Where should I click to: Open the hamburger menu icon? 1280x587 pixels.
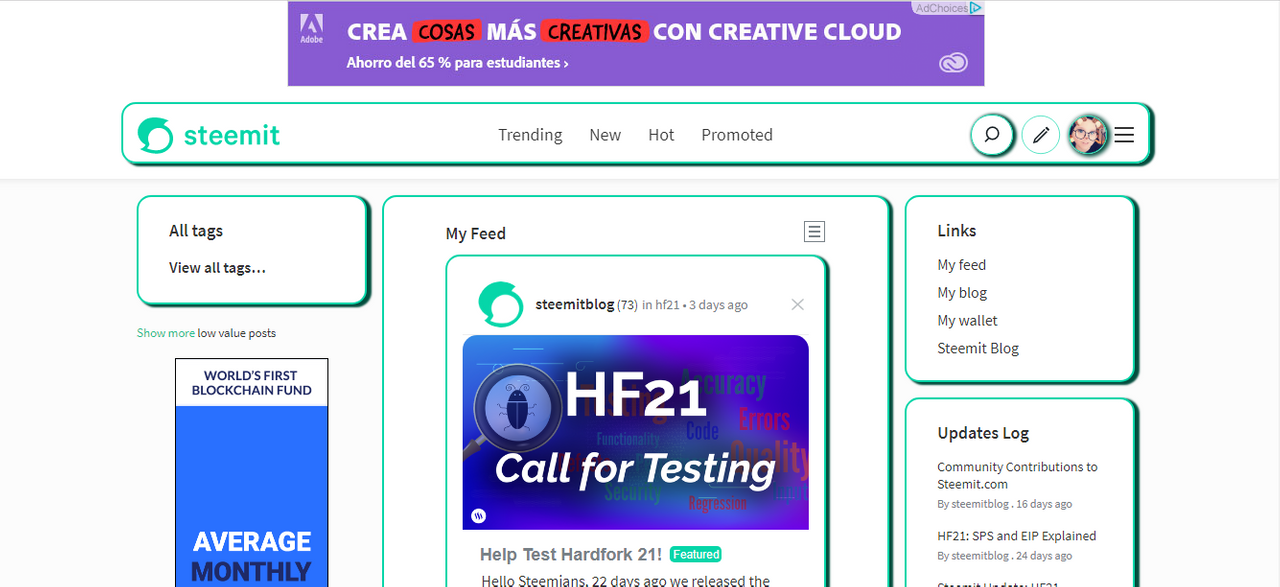click(x=1124, y=135)
